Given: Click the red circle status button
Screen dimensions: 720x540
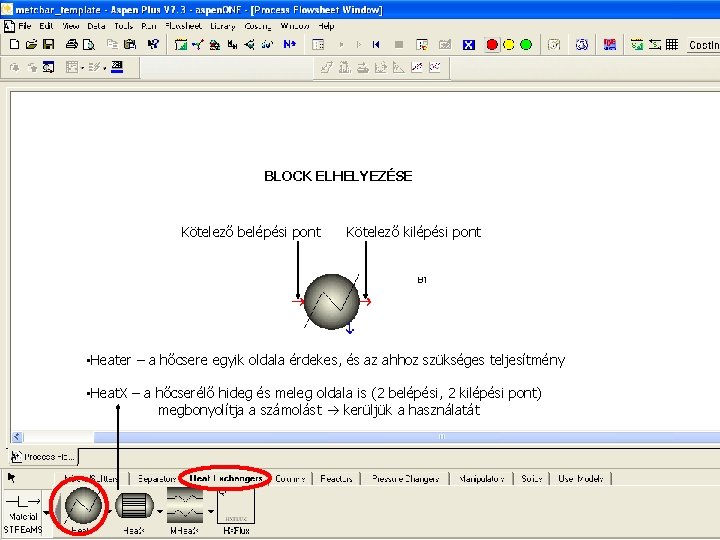Looking at the screenshot, I should (492, 45).
